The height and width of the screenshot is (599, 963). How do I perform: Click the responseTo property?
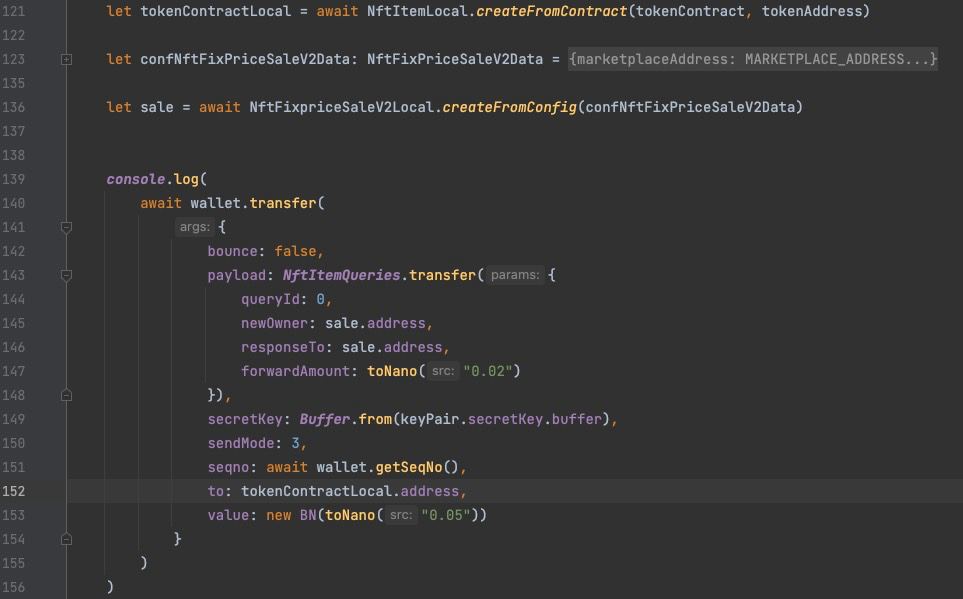(283, 347)
